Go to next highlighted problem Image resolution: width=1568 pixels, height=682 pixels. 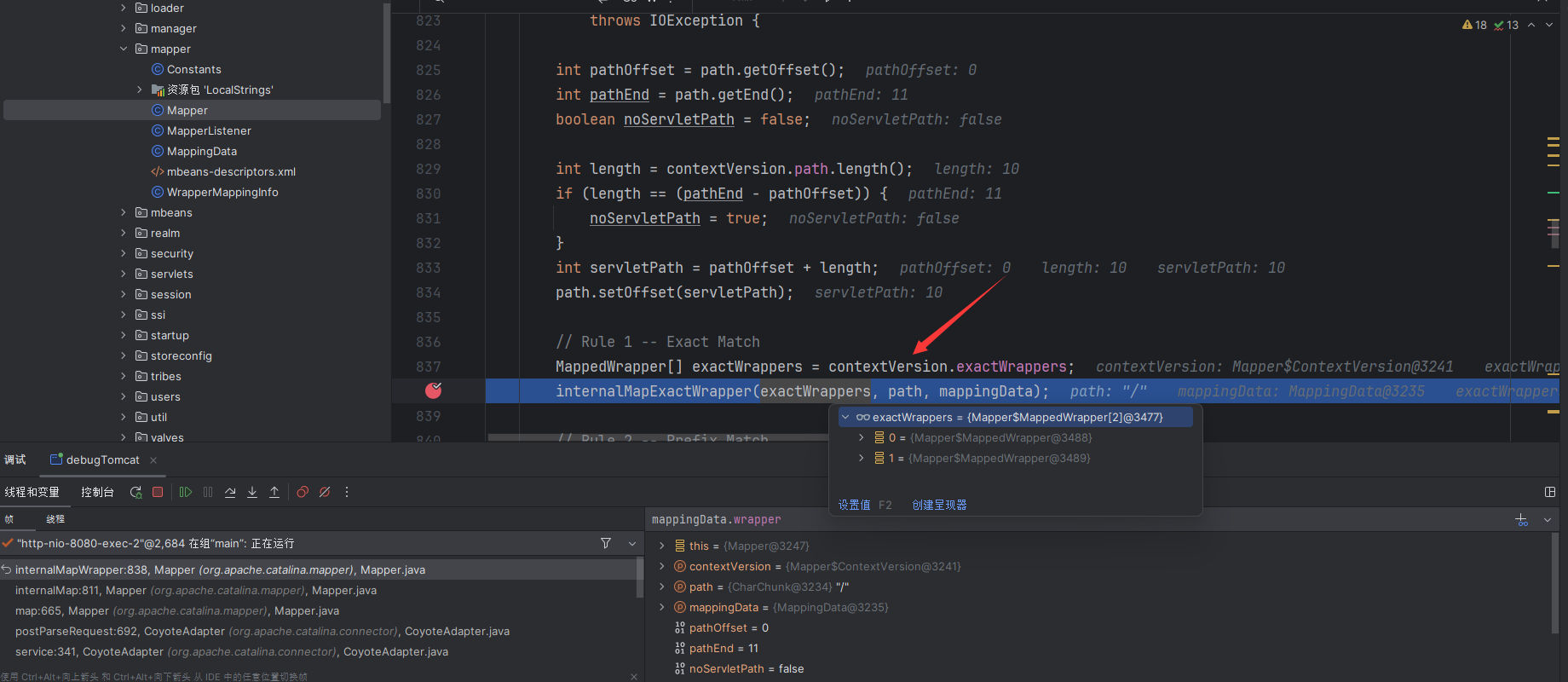pos(1549,25)
